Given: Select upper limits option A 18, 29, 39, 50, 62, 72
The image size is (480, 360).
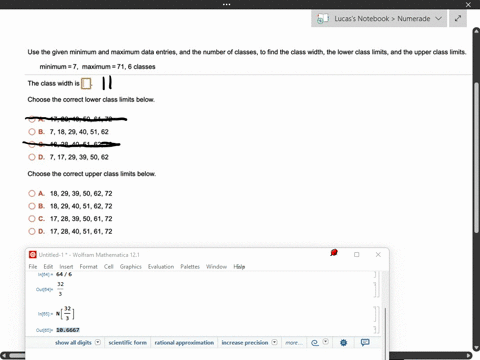Looking at the screenshot, I should (32, 193).
